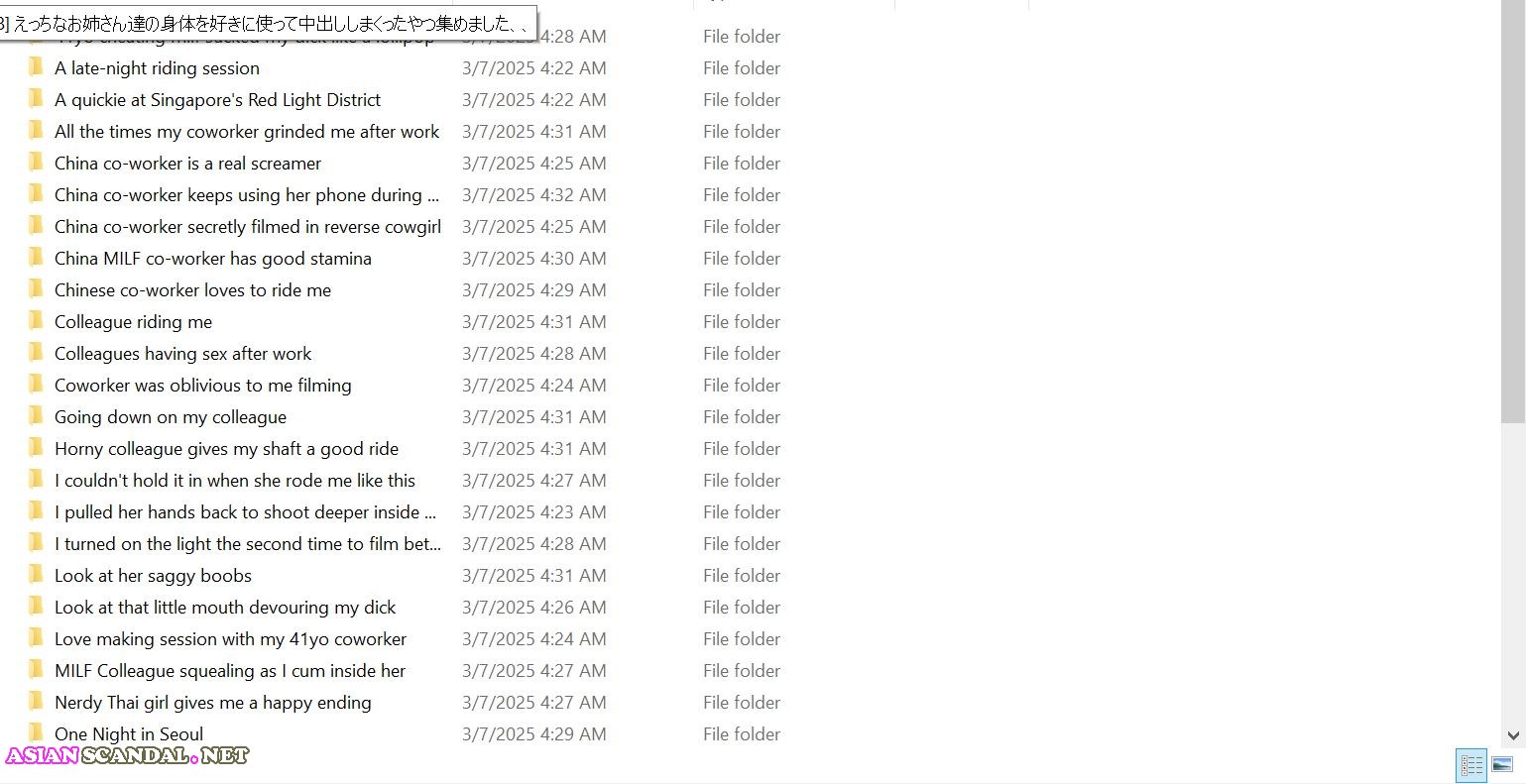Select 'I couldn't hold it in when she rode me like this'

pyautogui.click(x=235, y=480)
